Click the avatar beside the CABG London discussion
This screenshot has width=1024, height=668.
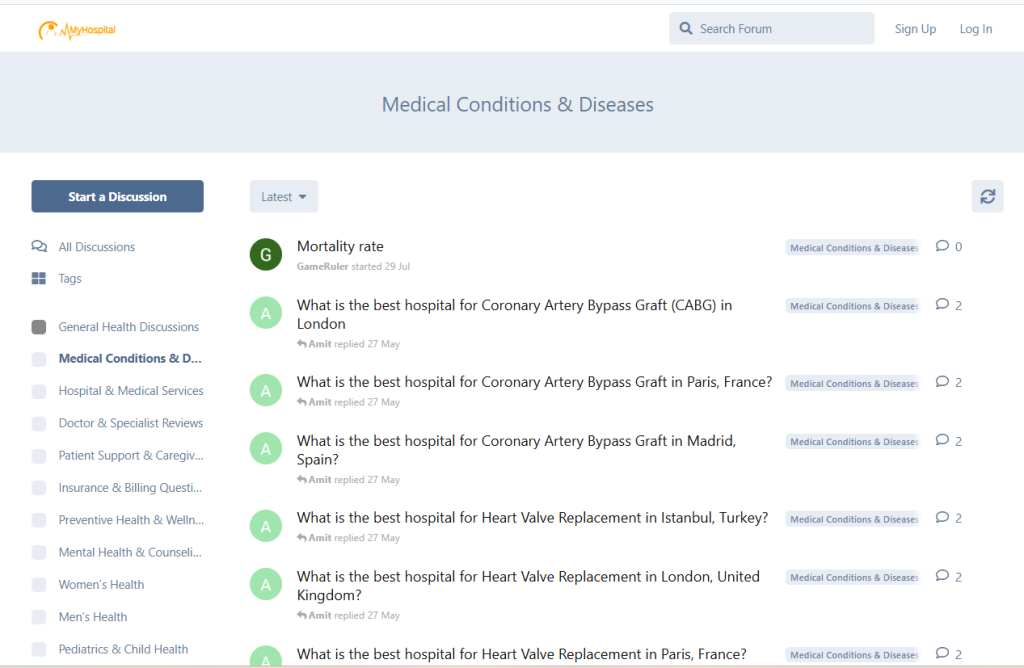pos(265,313)
